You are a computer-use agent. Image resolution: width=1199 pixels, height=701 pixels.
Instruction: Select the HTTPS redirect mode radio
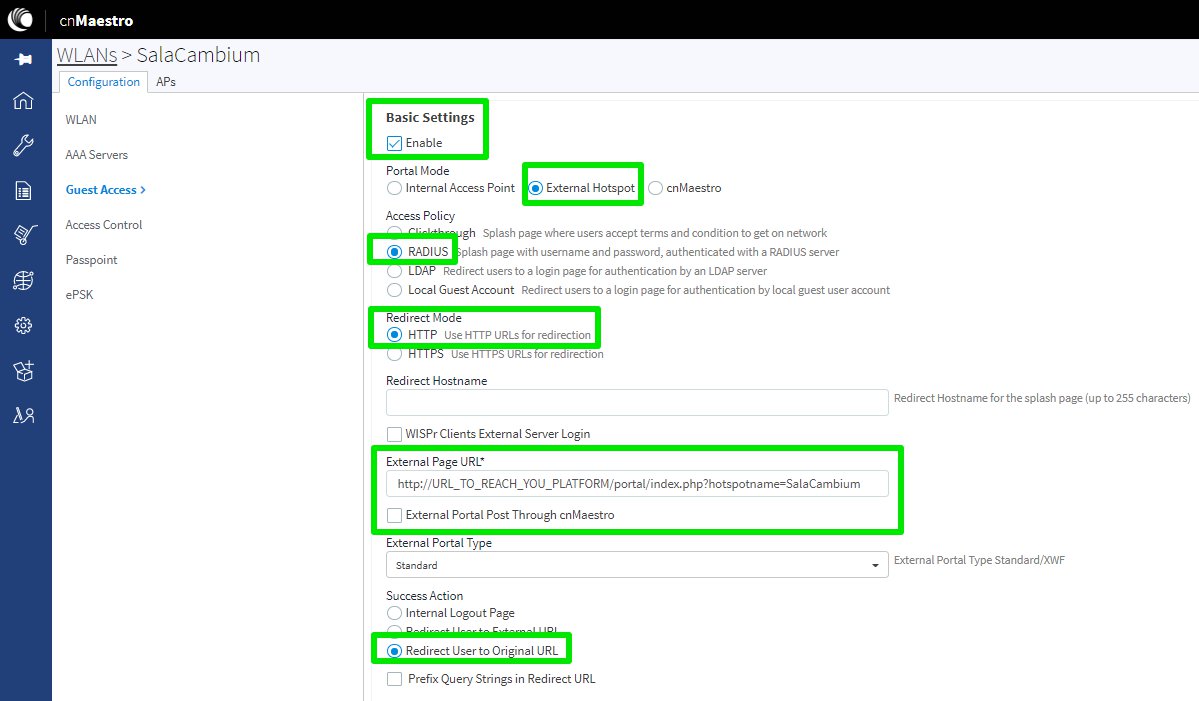(394, 354)
